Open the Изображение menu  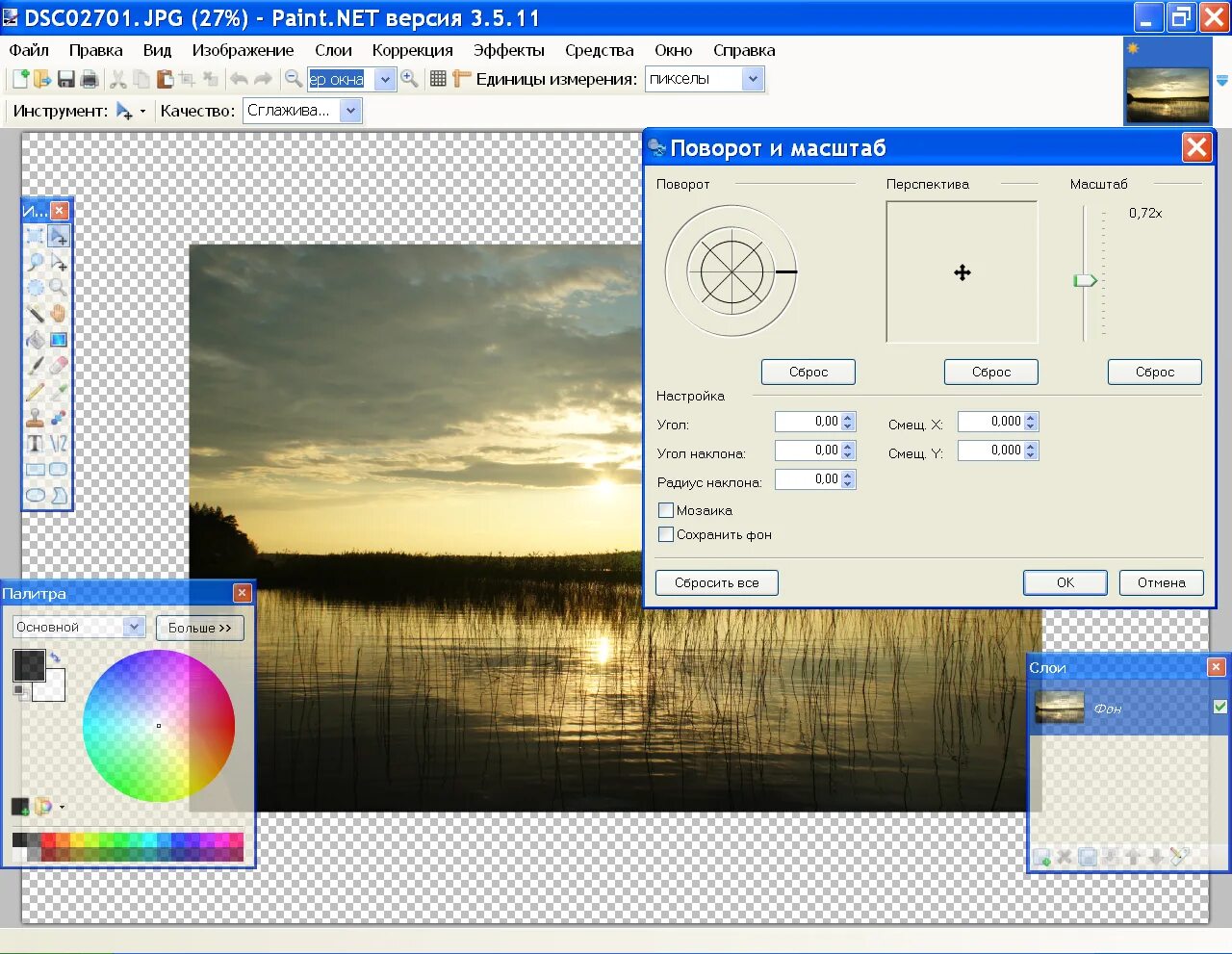(243, 50)
